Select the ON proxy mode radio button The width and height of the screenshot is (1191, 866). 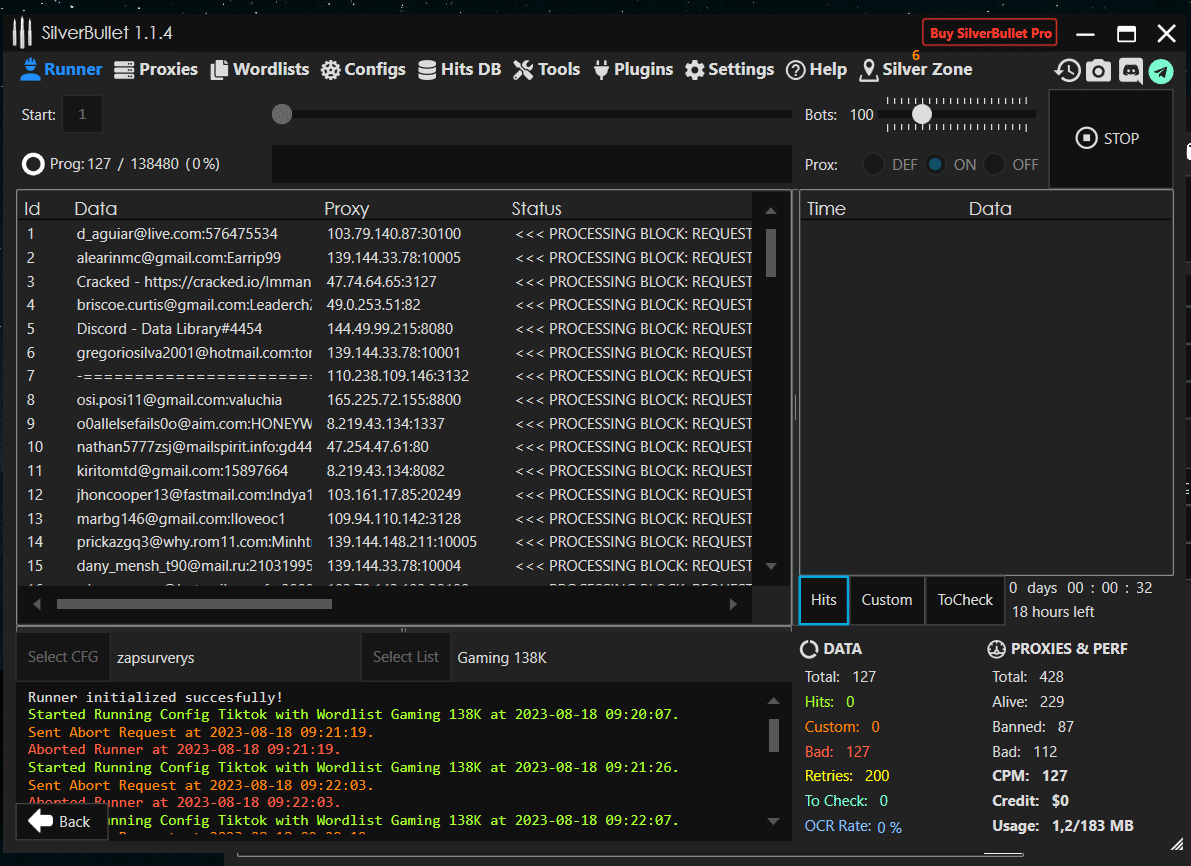[x=935, y=165]
